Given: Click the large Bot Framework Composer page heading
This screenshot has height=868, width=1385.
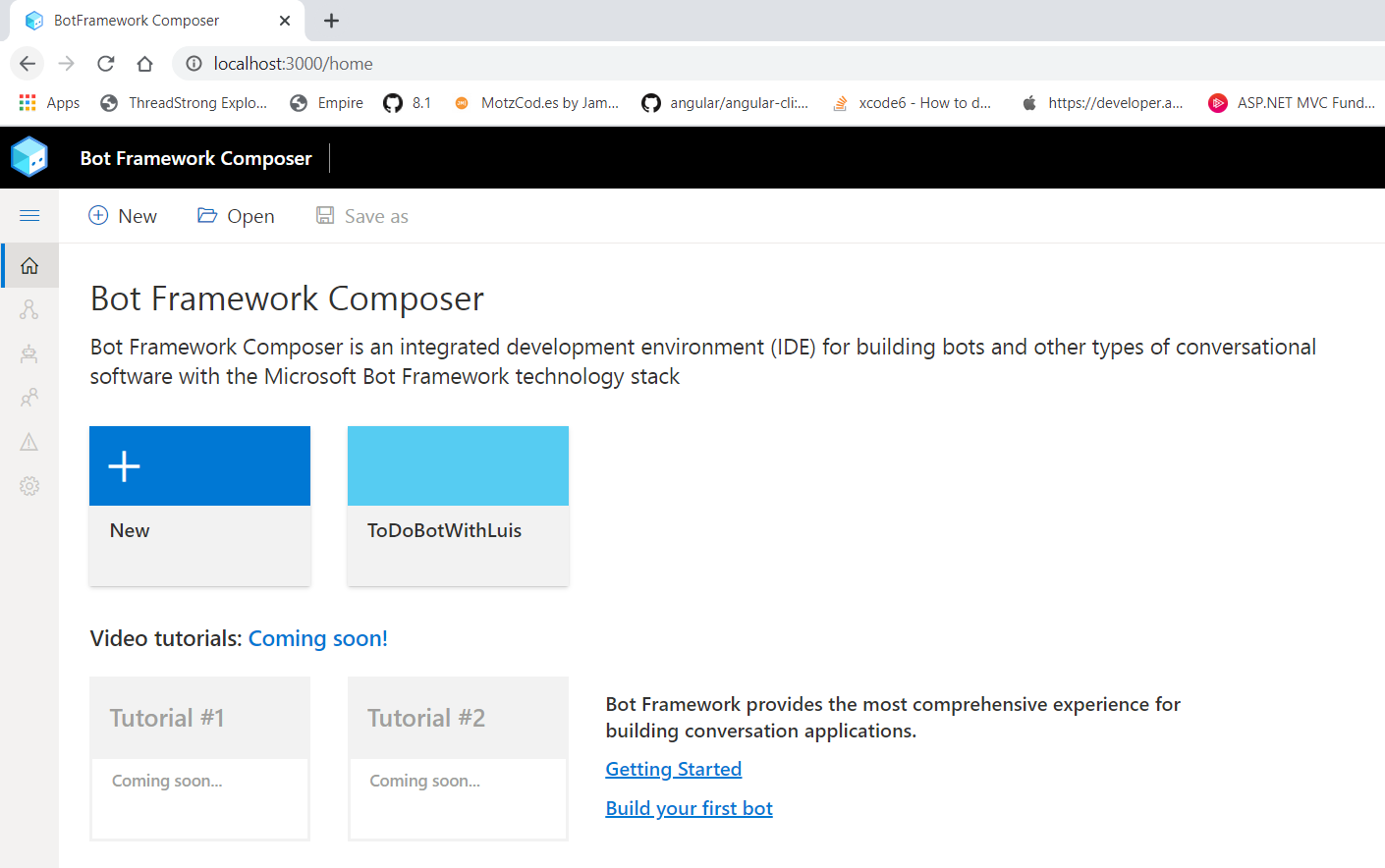Looking at the screenshot, I should 287,298.
